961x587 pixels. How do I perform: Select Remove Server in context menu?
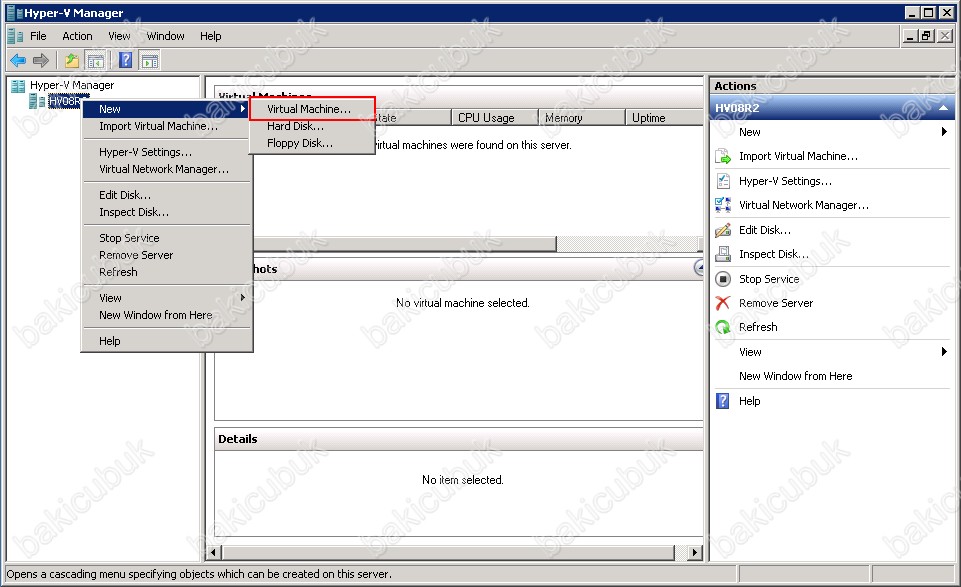pos(166,255)
